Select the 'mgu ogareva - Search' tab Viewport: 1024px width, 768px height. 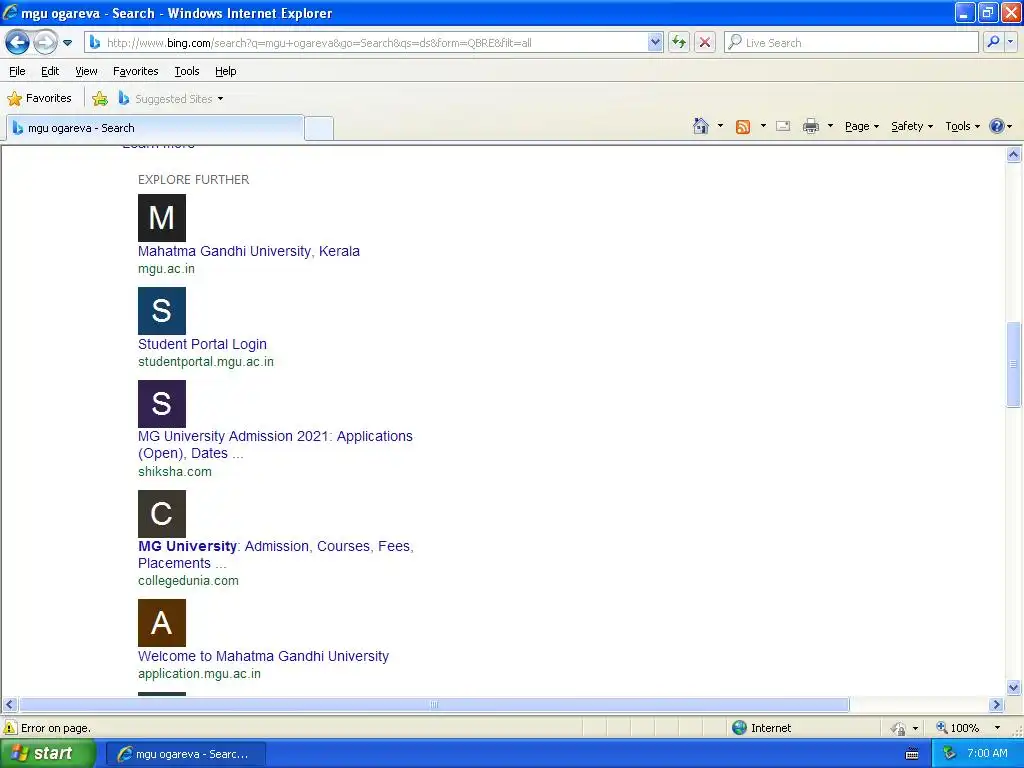coord(155,128)
